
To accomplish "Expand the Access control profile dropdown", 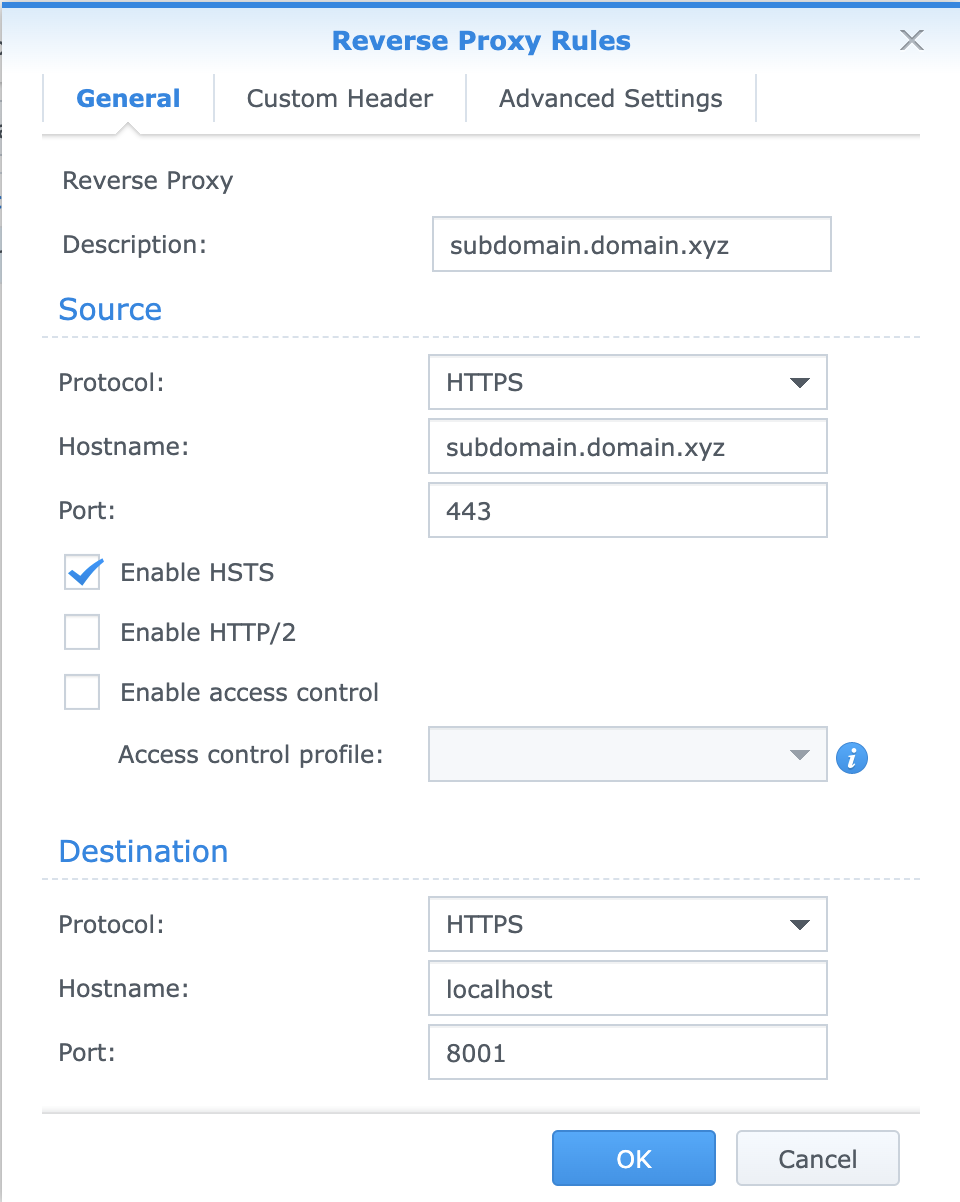I will 628,754.
